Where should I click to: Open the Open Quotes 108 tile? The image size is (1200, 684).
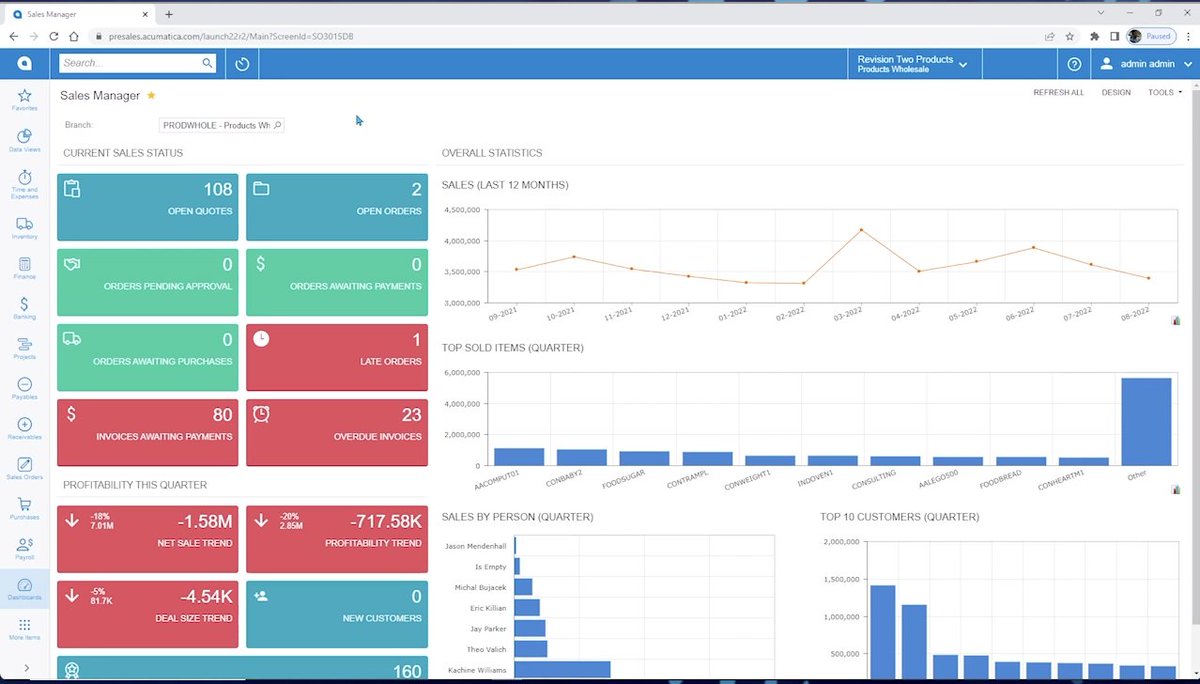(x=148, y=207)
